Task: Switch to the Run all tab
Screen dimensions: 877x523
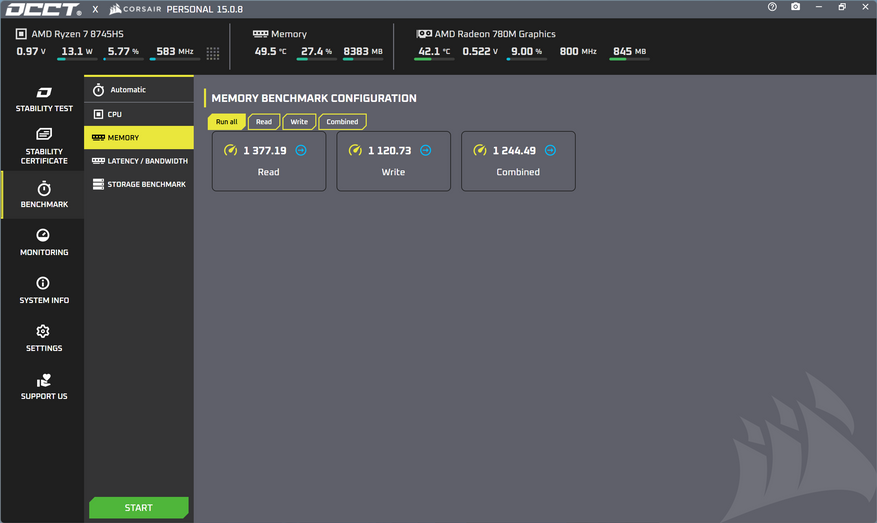Action: pos(227,121)
